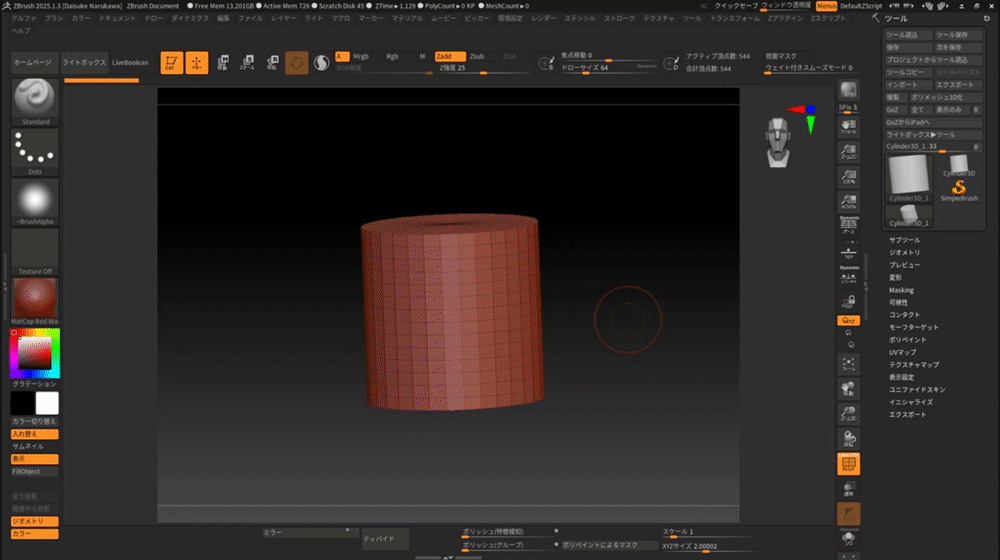
Task: Click the BPR render icon
Action: click(x=849, y=90)
